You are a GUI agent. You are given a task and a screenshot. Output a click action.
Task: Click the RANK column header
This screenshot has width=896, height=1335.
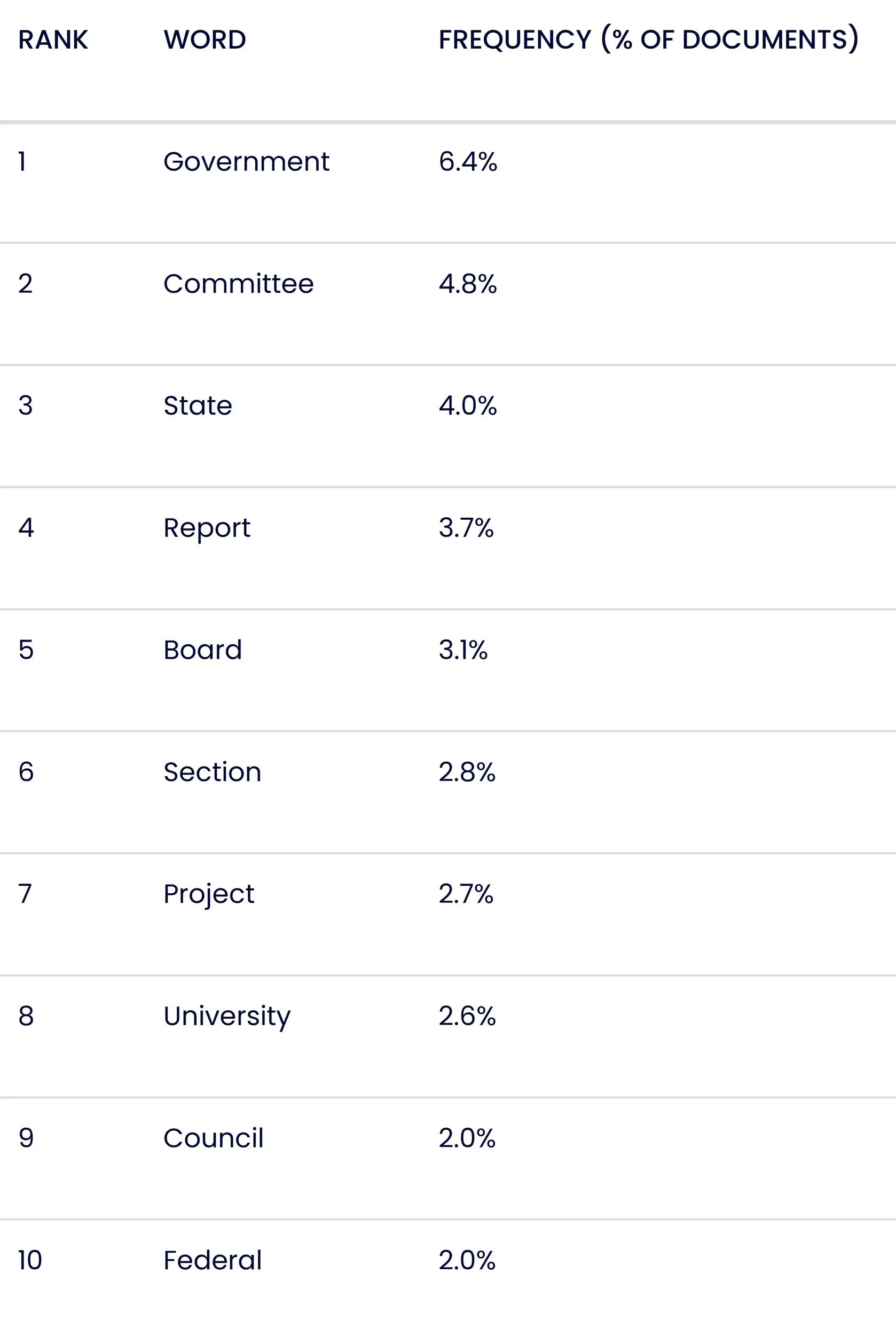[53, 40]
